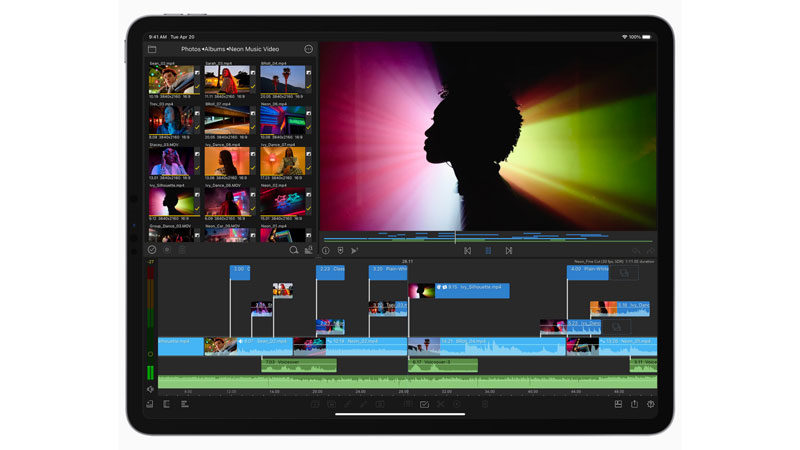Screen dimensions: 800x450
Task: Search clips with the magnifier icon
Action: pyautogui.click(x=294, y=250)
